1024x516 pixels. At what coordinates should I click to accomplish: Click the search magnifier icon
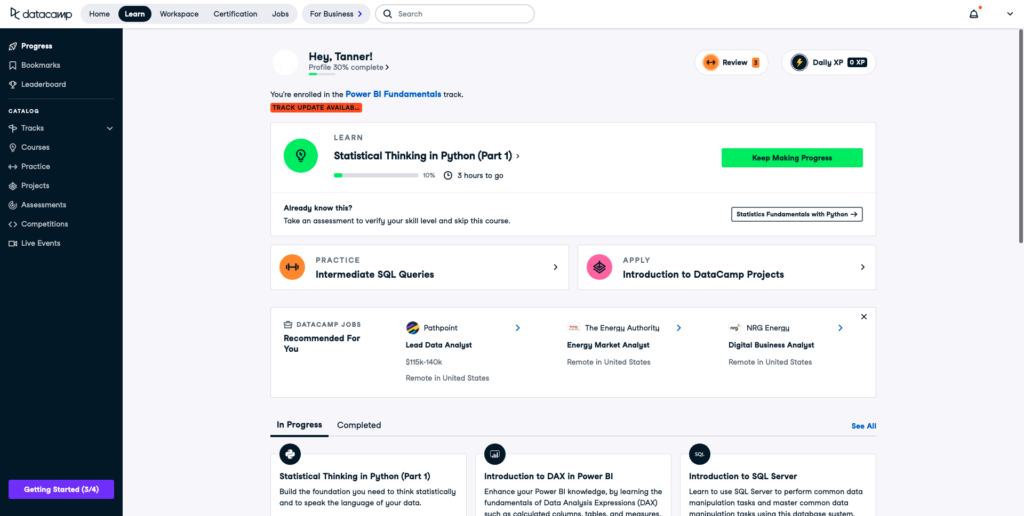point(388,14)
